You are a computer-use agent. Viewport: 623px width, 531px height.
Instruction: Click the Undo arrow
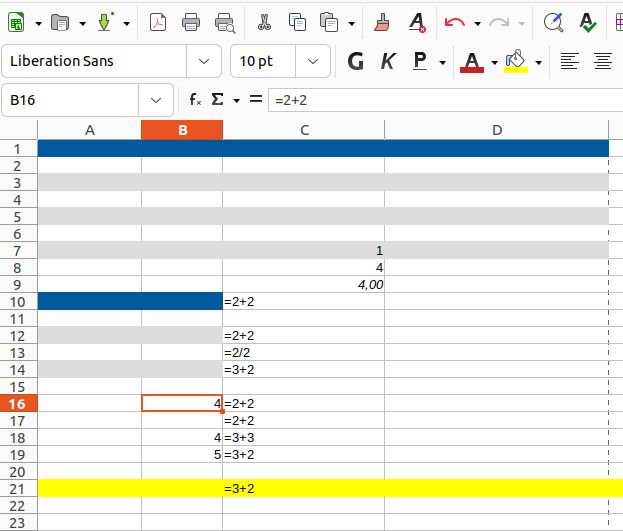tap(455, 23)
